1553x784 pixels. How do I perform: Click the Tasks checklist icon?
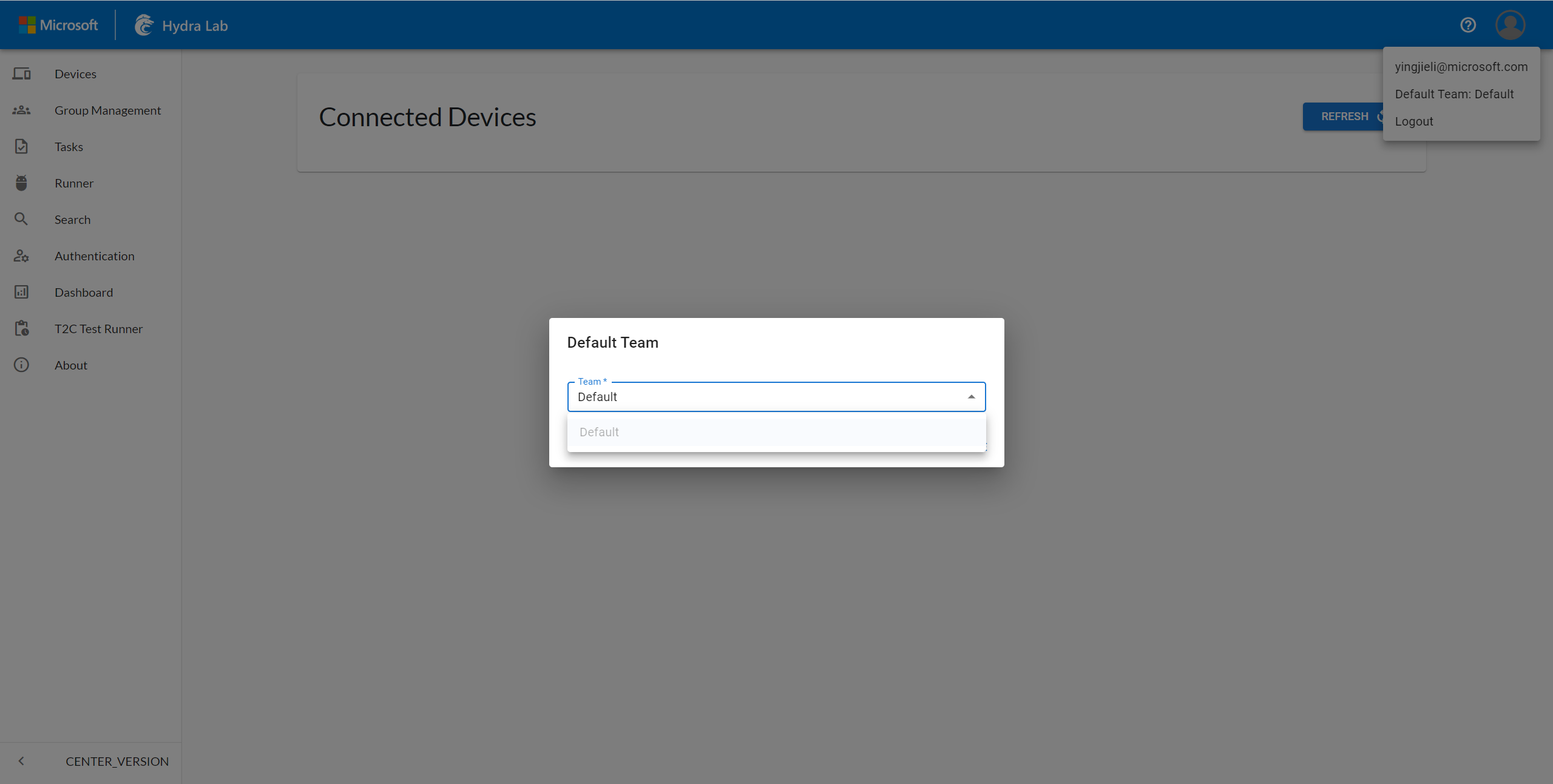tap(22, 147)
